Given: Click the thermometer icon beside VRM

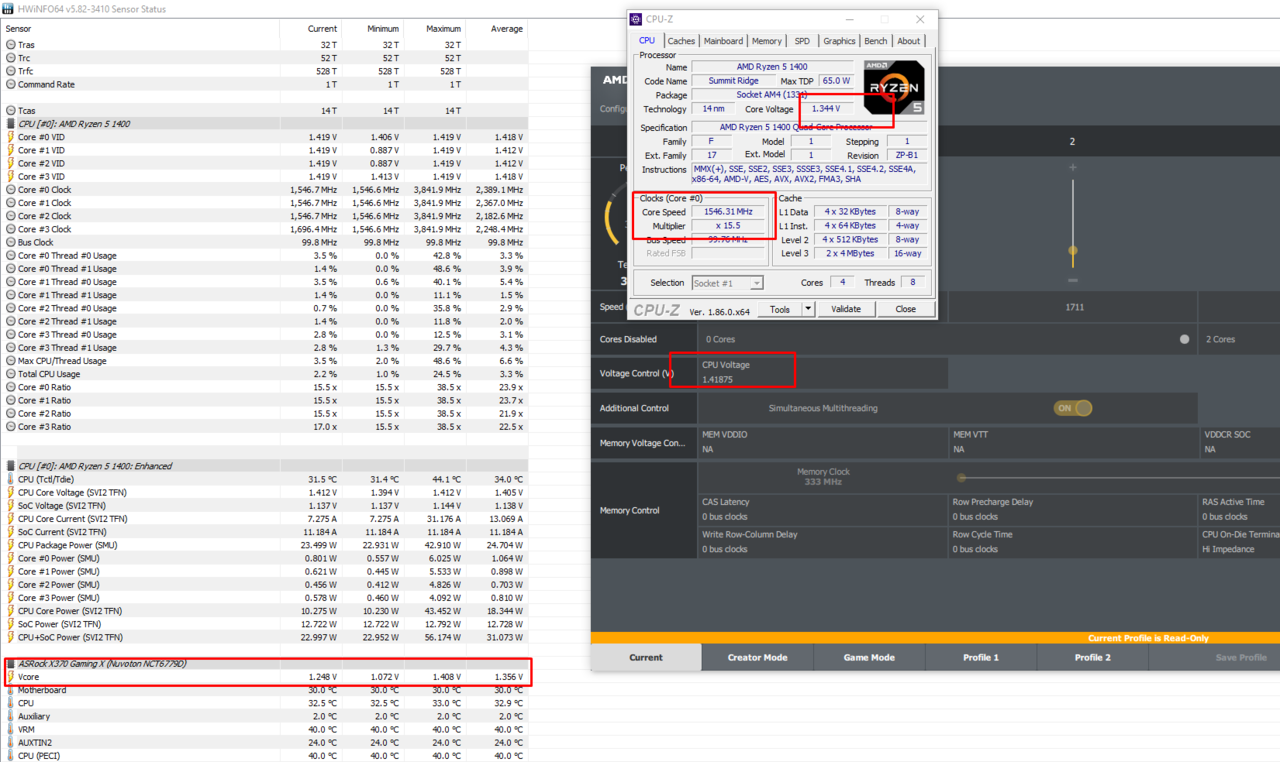Looking at the screenshot, I should (x=11, y=729).
